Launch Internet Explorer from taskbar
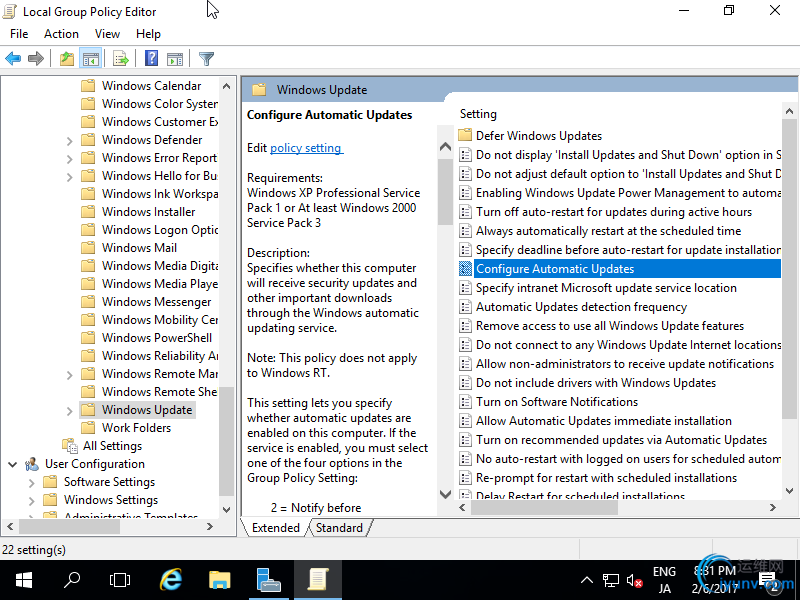 coord(171,580)
